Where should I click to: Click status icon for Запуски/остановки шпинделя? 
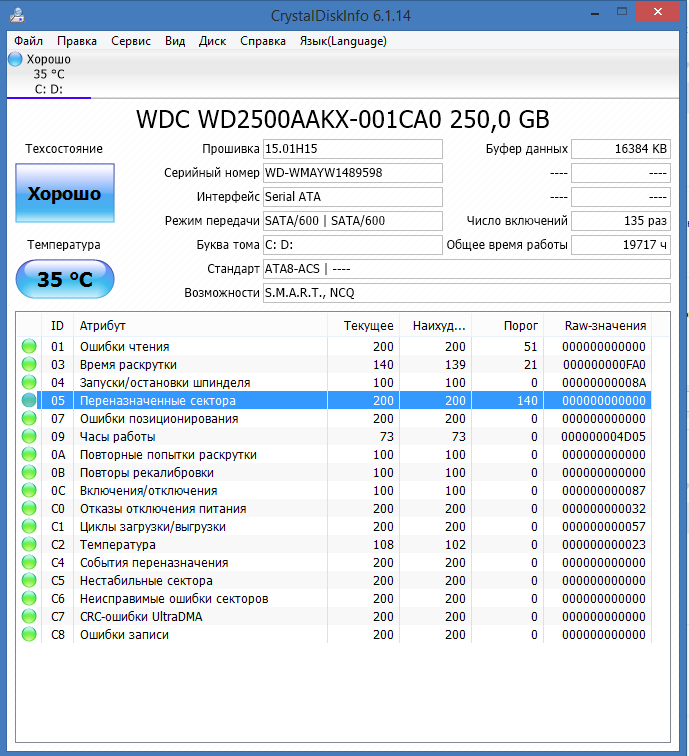(x=29, y=382)
